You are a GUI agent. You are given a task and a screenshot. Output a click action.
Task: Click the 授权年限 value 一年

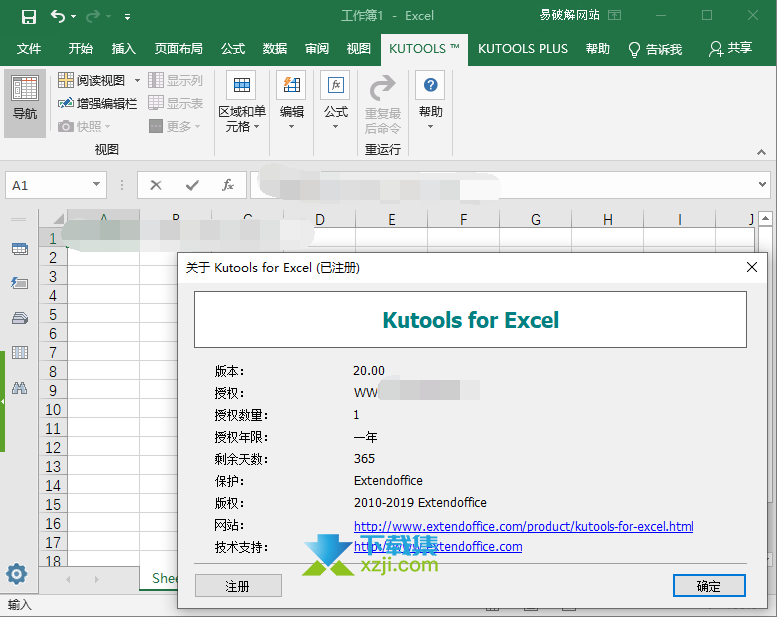pos(366,437)
